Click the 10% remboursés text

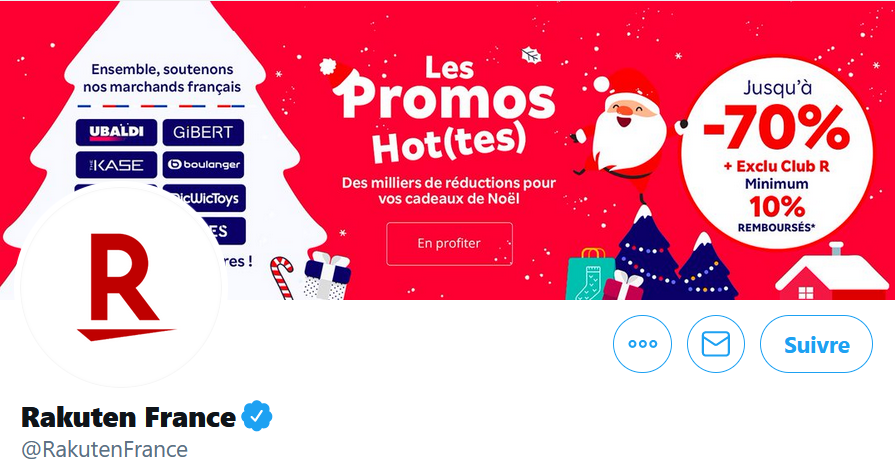[x=776, y=214]
